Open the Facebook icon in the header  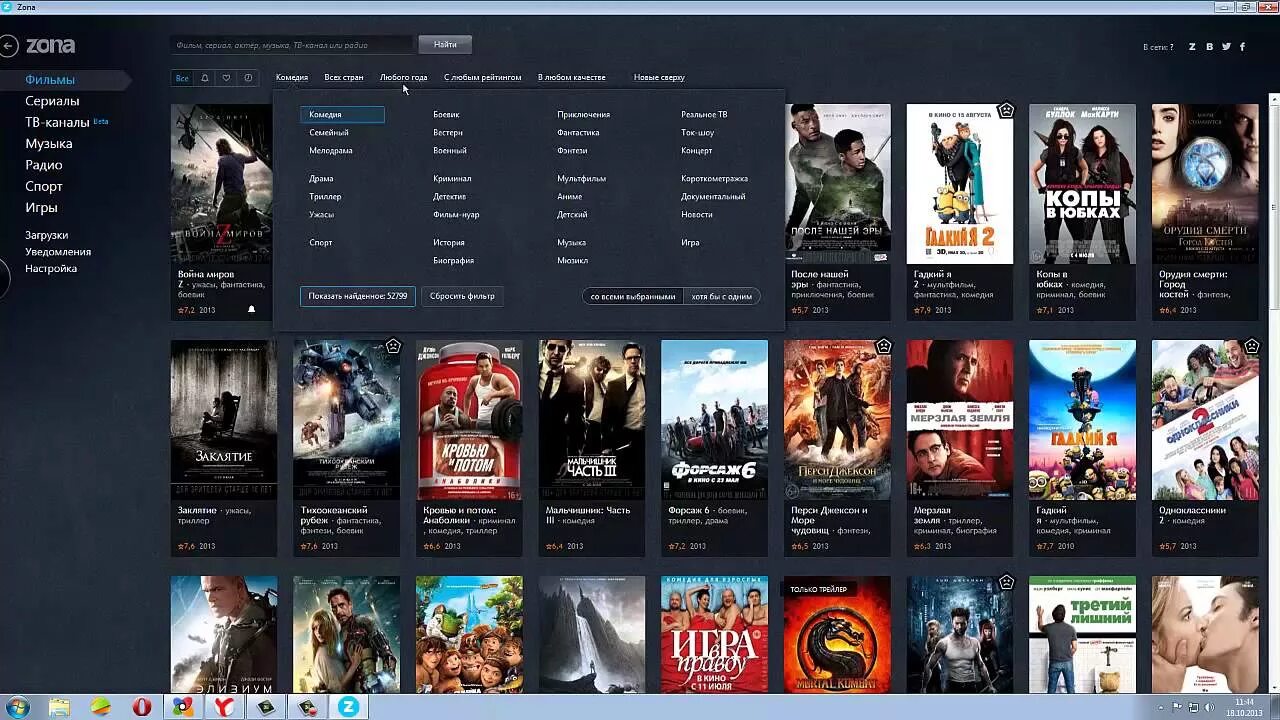[x=1243, y=46]
